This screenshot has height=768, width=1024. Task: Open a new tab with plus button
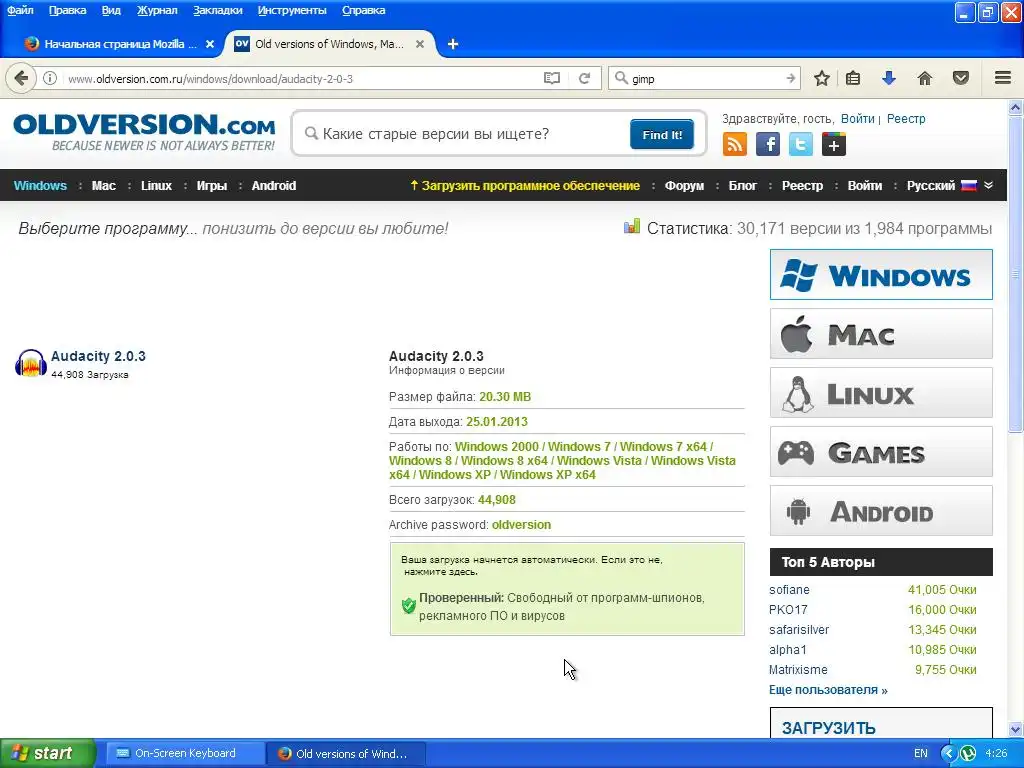(453, 44)
